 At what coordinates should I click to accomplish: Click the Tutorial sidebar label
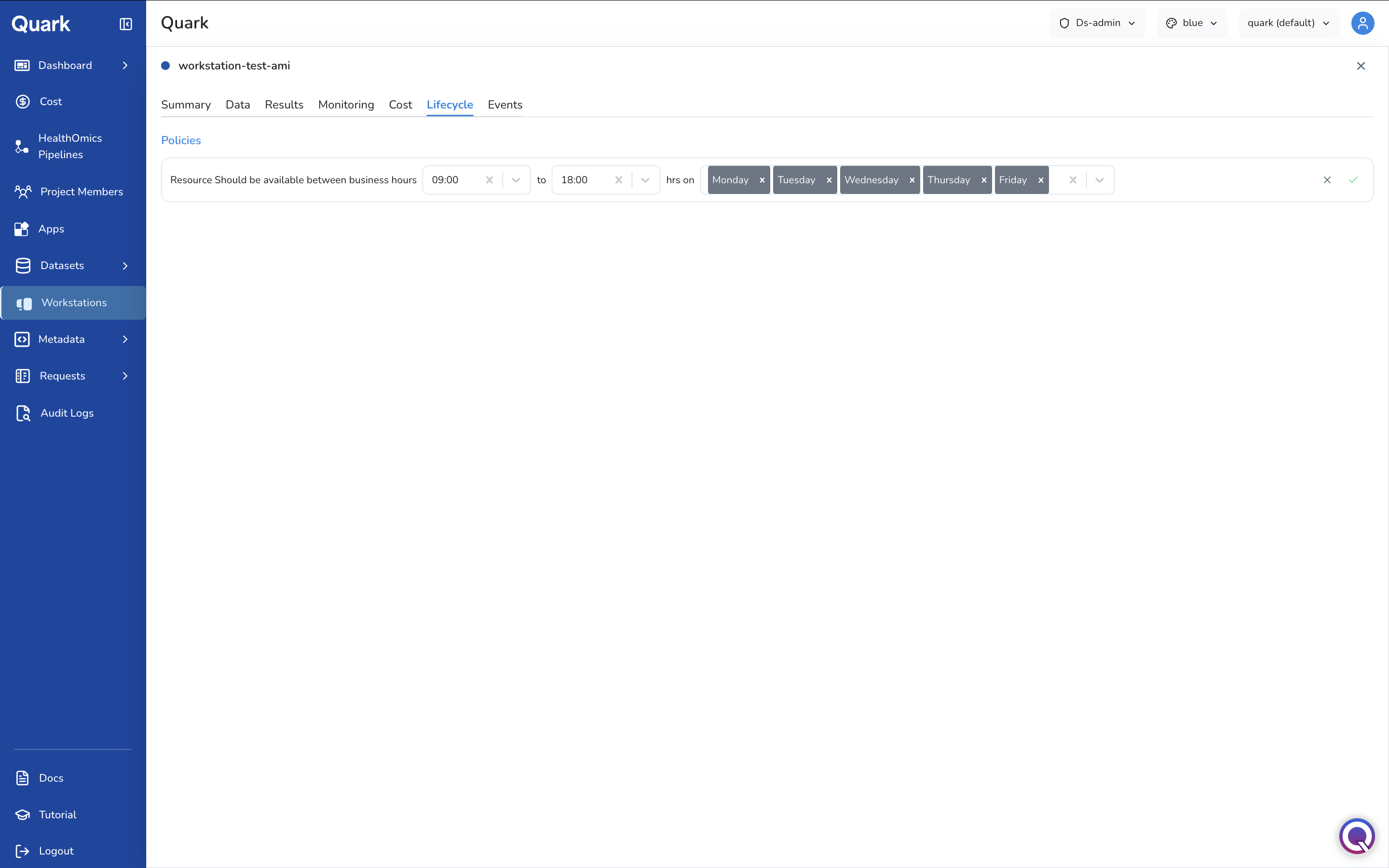point(57,814)
